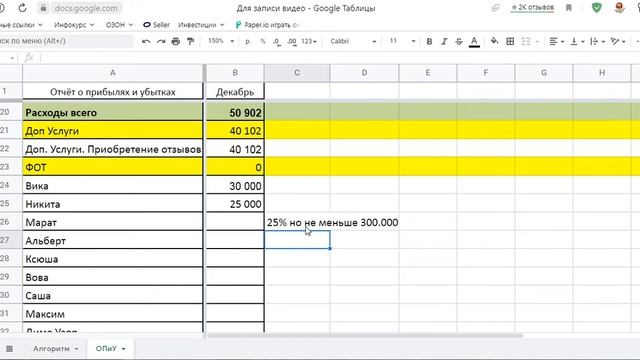Select the 'ФОТ' cell
640x360 pixels.
click(x=113, y=167)
